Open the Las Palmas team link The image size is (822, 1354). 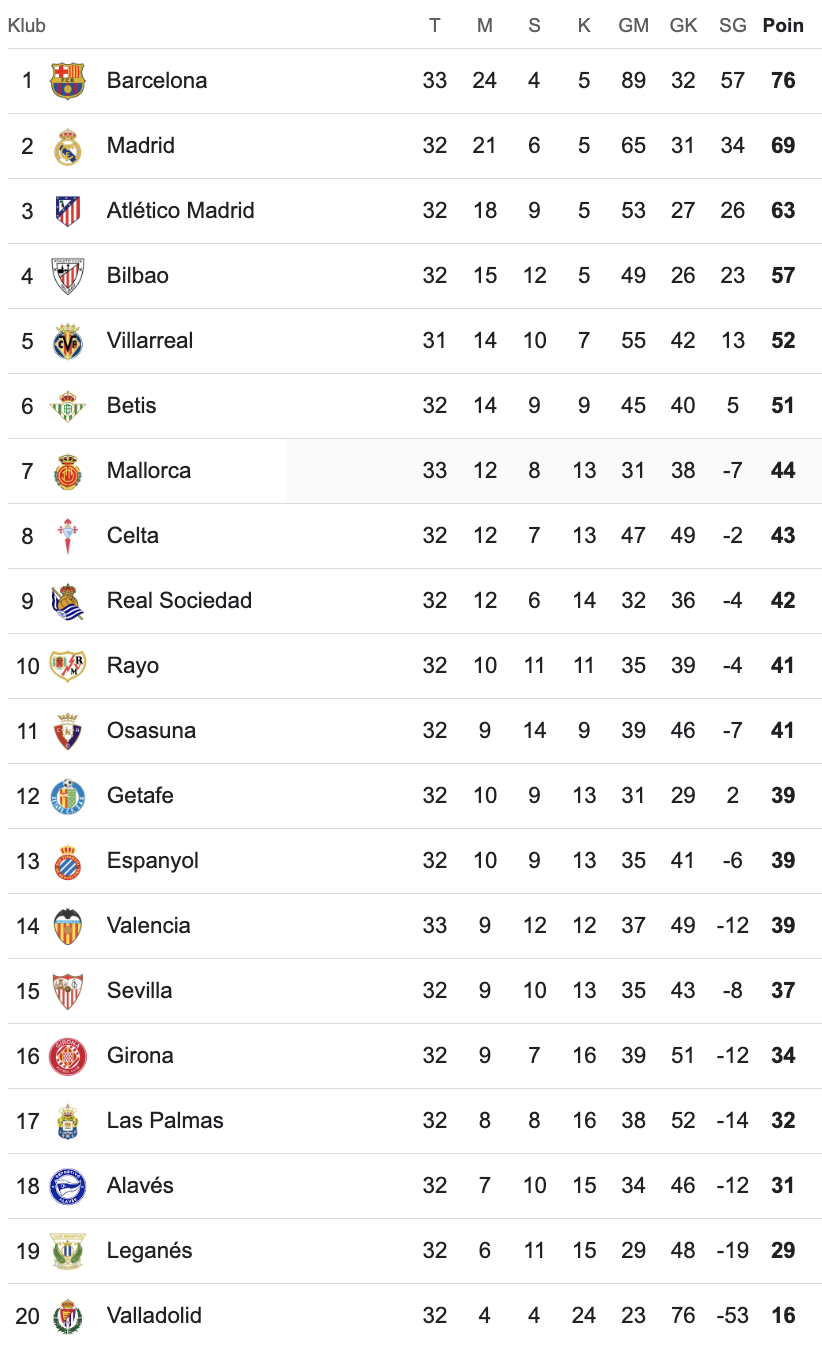165,1121
